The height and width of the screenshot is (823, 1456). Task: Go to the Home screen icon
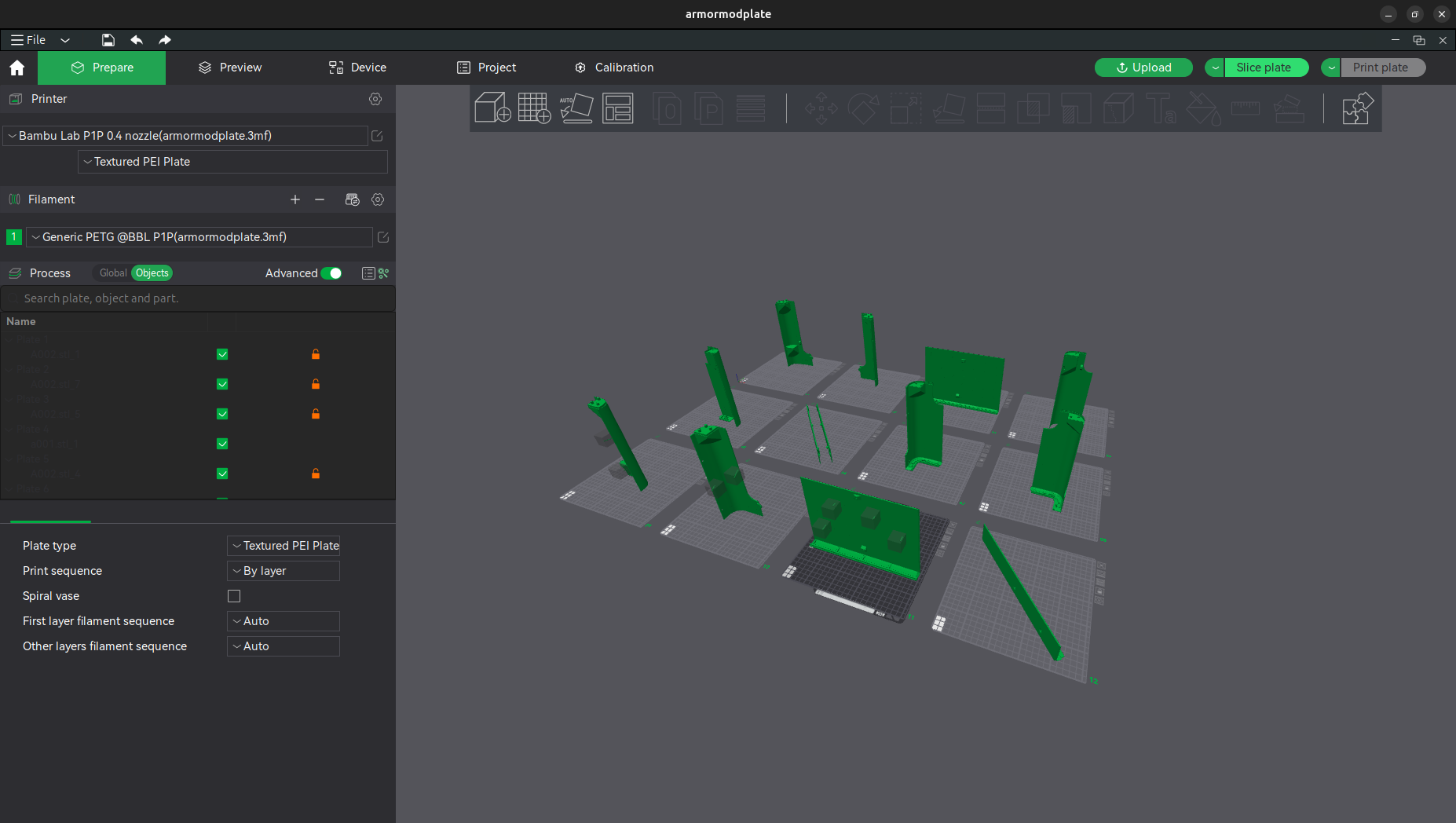pyautogui.click(x=17, y=68)
